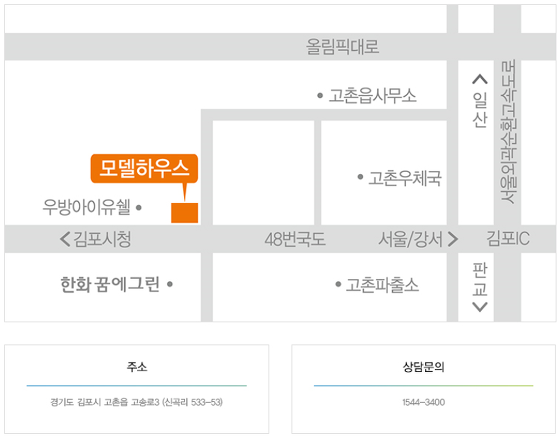Click the 고촌우체국 landmark label
The image size is (560, 436).
point(405,178)
